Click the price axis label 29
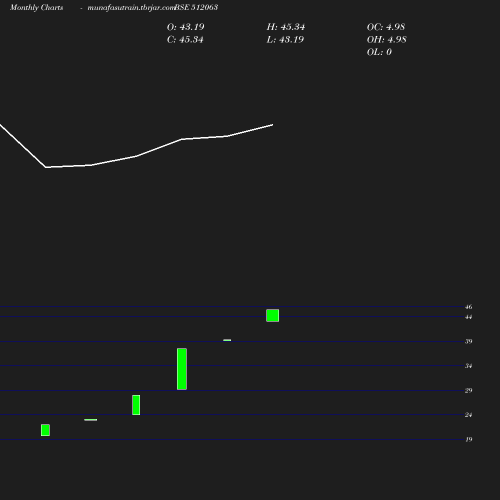 tap(469, 390)
